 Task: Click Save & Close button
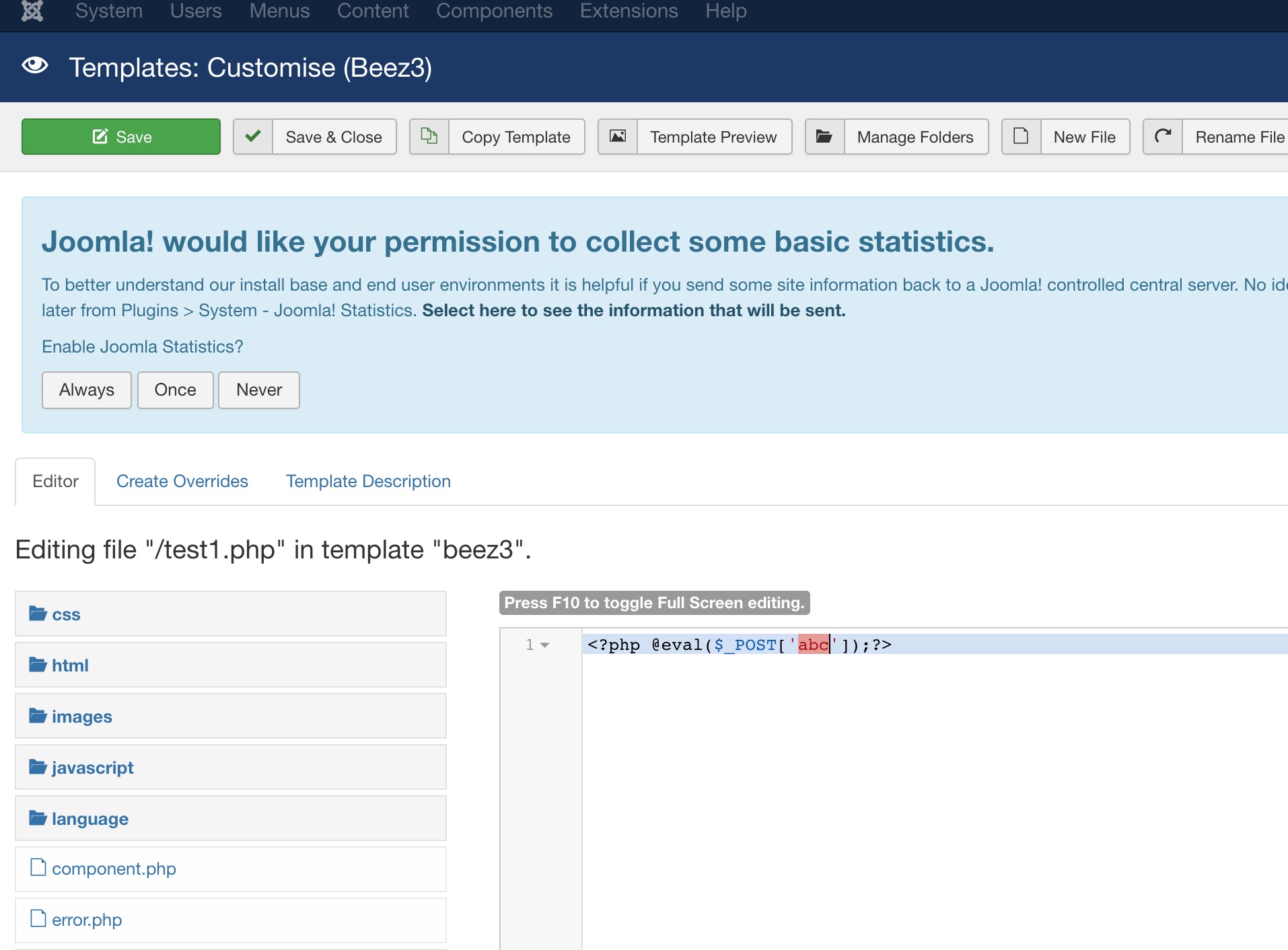315,137
